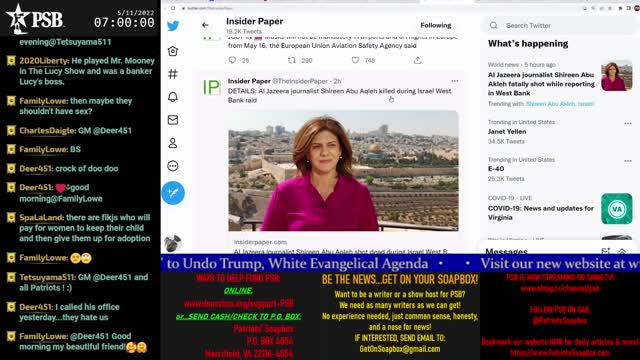Like the mask mandate tweet (748)
This screenshot has height=360, width=640.
pyautogui.click(x=355, y=60)
